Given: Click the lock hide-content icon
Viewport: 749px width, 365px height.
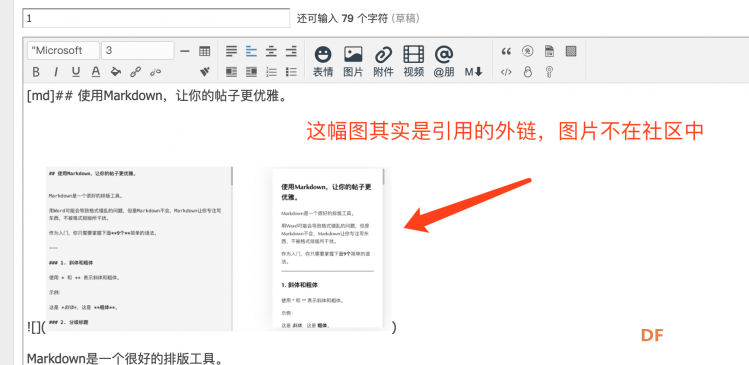Looking at the screenshot, I should [x=528, y=72].
